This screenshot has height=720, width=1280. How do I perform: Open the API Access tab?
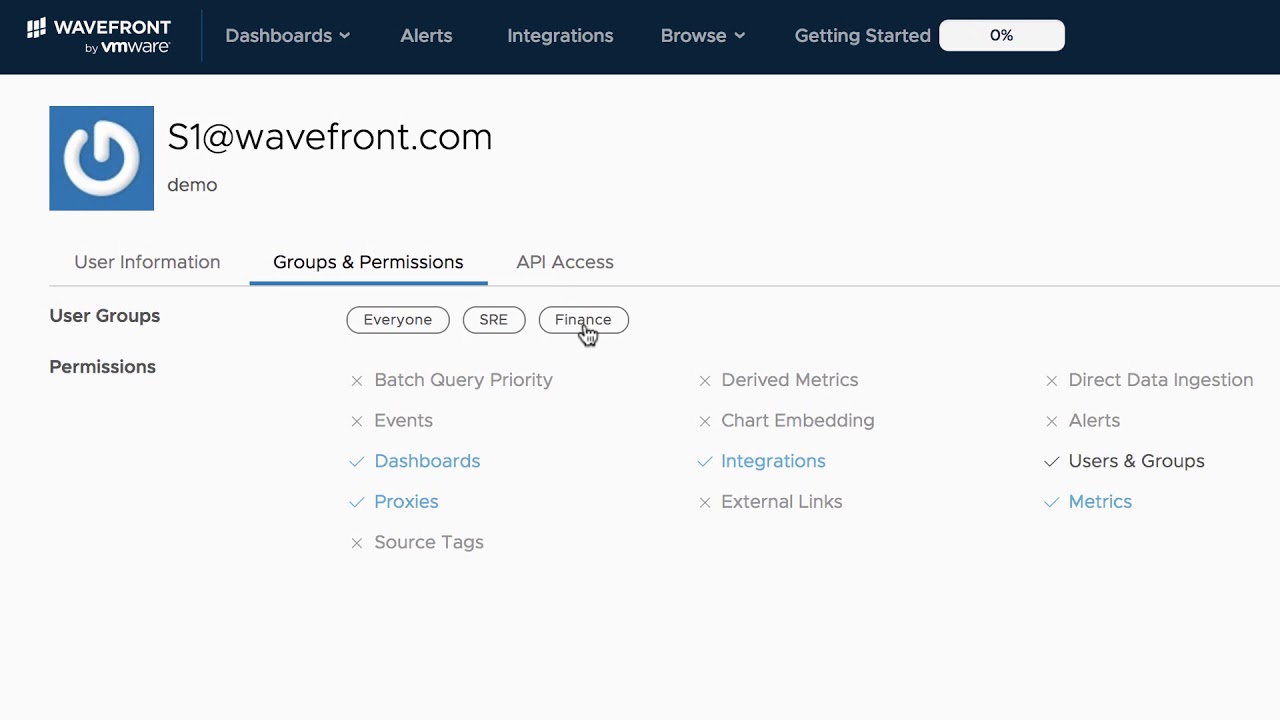565,262
